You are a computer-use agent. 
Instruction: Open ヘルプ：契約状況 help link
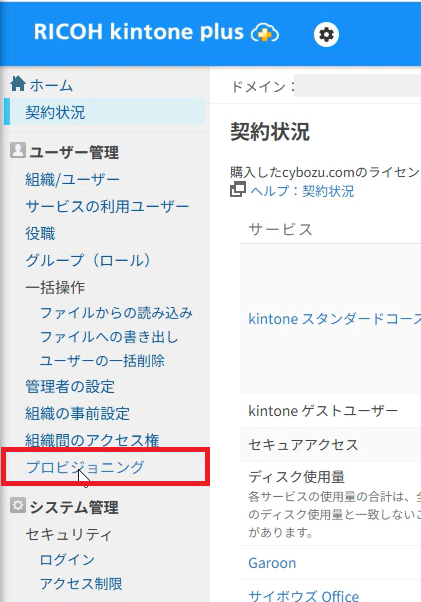click(x=302, y=190)
